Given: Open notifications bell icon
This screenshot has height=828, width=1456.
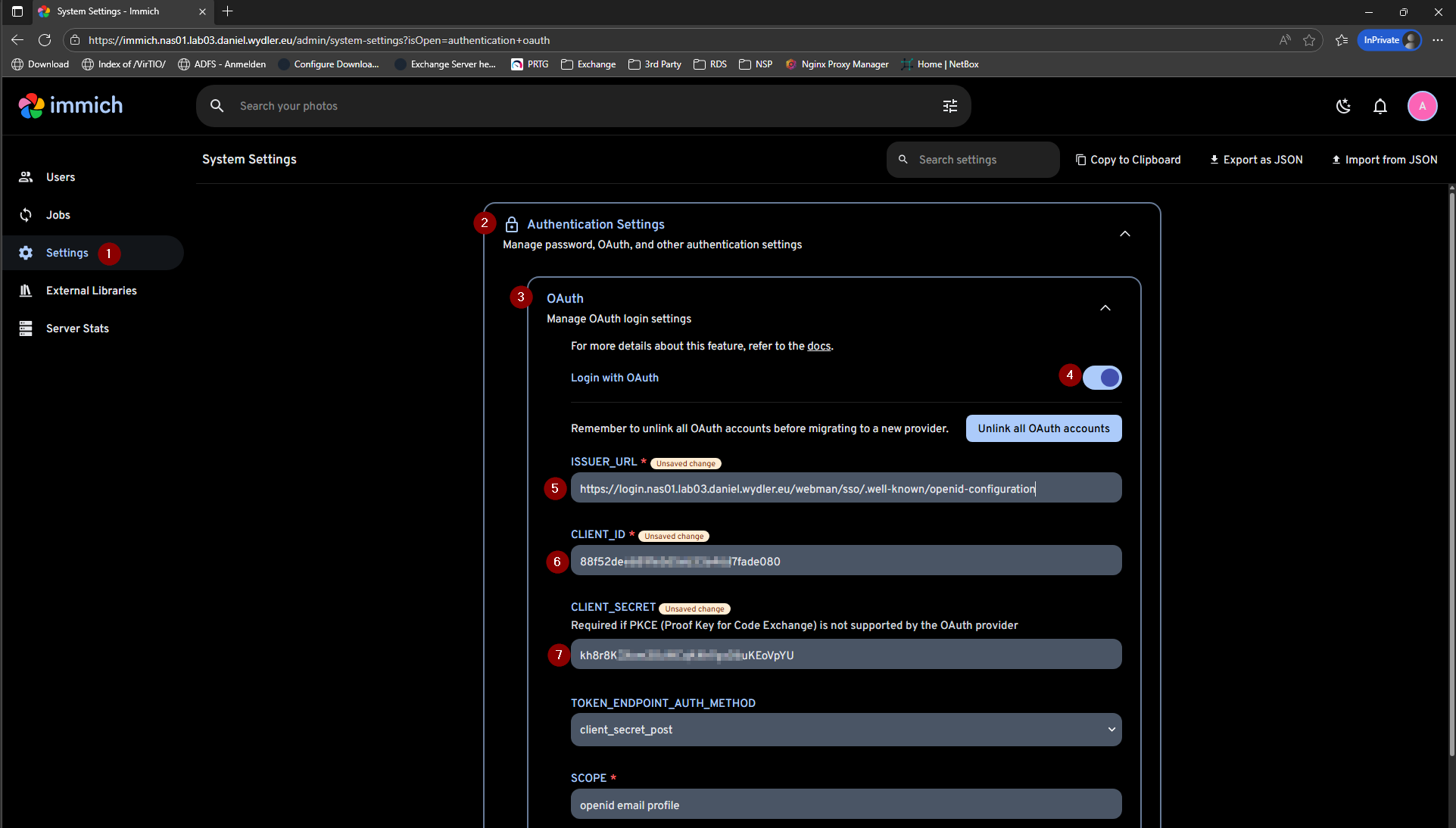Looking at the screenshot, I should (x=1380, y=106).
